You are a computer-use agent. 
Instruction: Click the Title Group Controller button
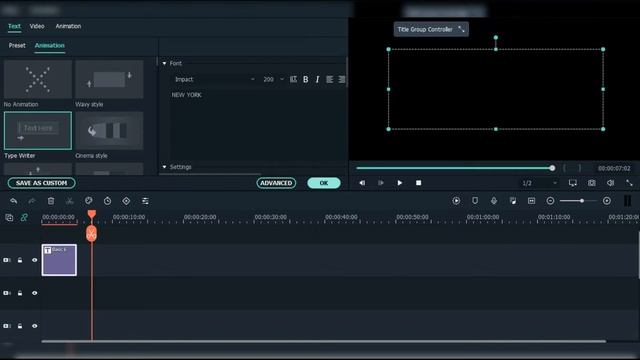[431, 29]
